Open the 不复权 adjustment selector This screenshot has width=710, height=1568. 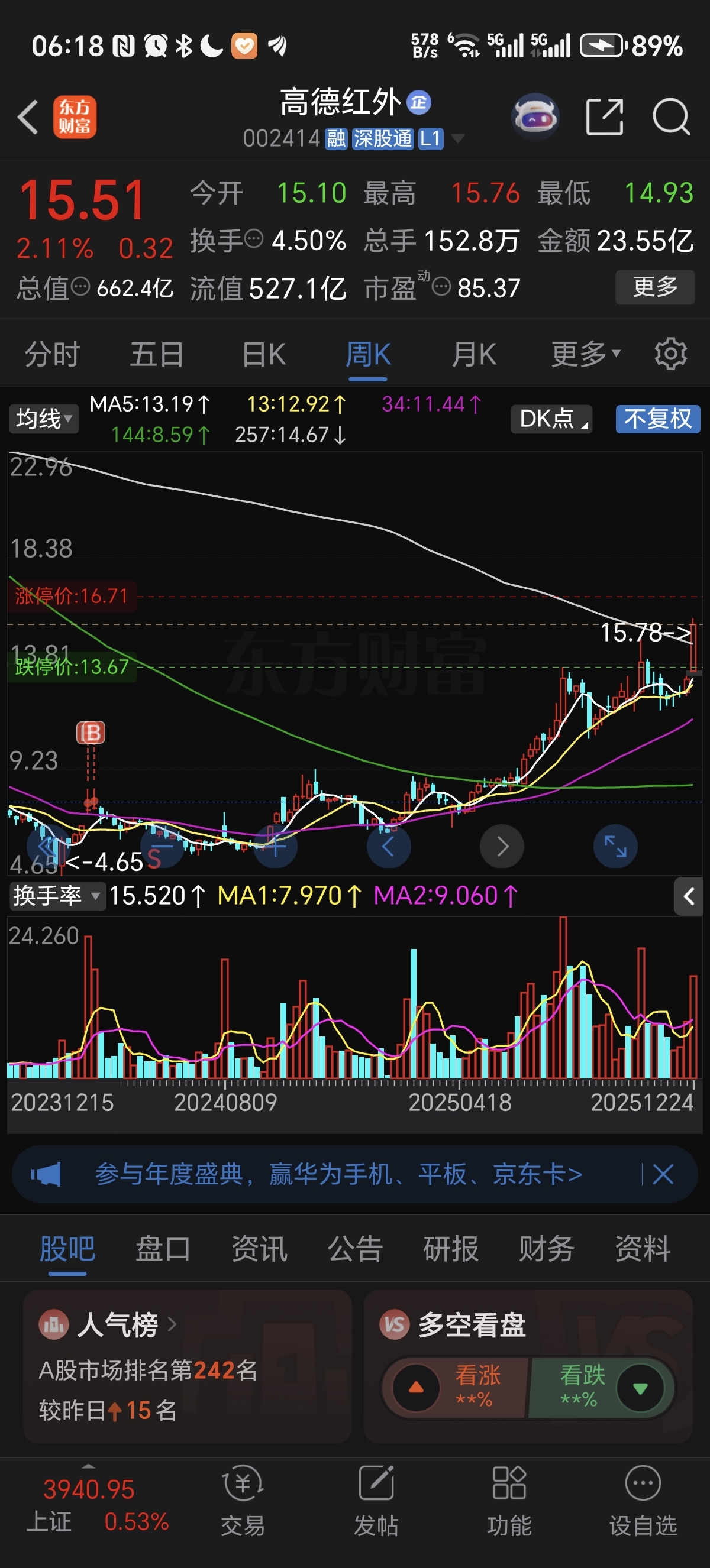pyautogui.click(x=657, y=419)
